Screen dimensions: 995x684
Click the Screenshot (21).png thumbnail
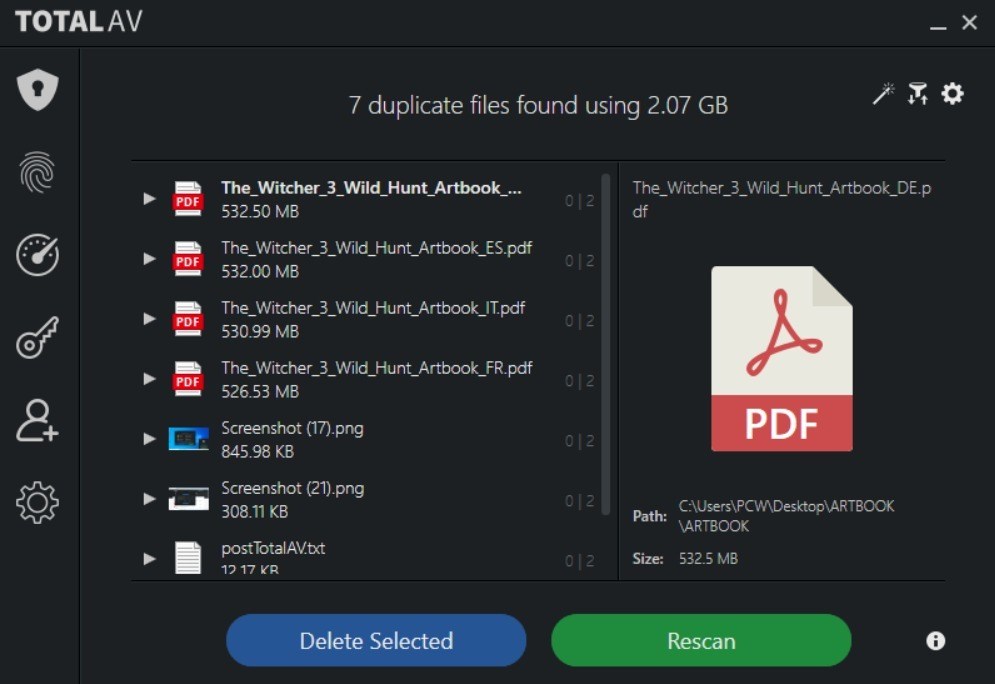[188, 499]
